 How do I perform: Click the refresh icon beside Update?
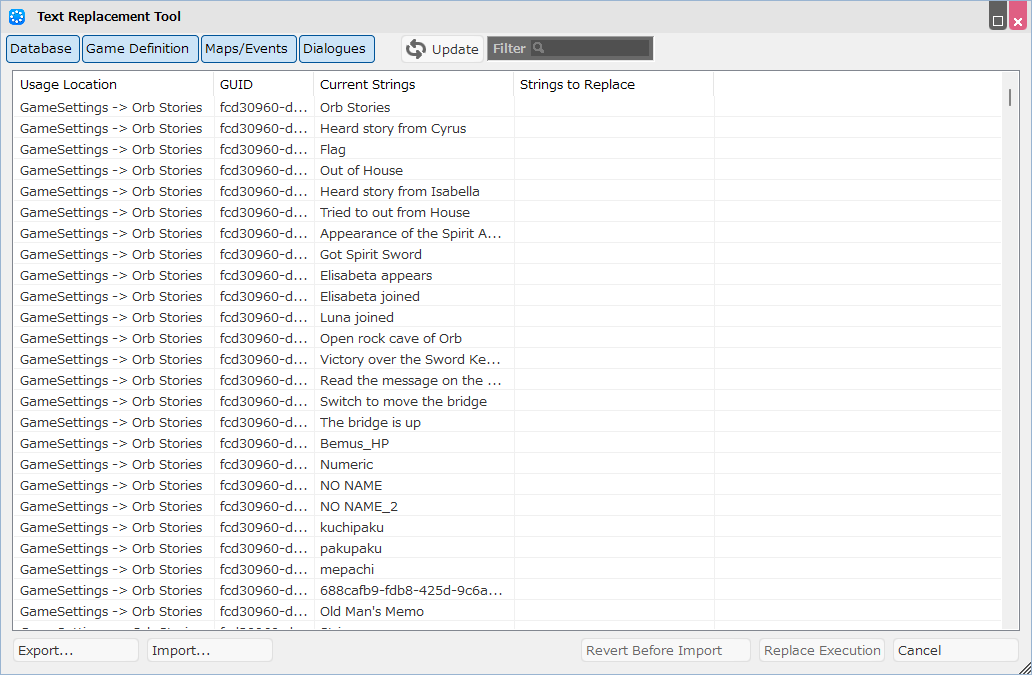coord(414,47)
